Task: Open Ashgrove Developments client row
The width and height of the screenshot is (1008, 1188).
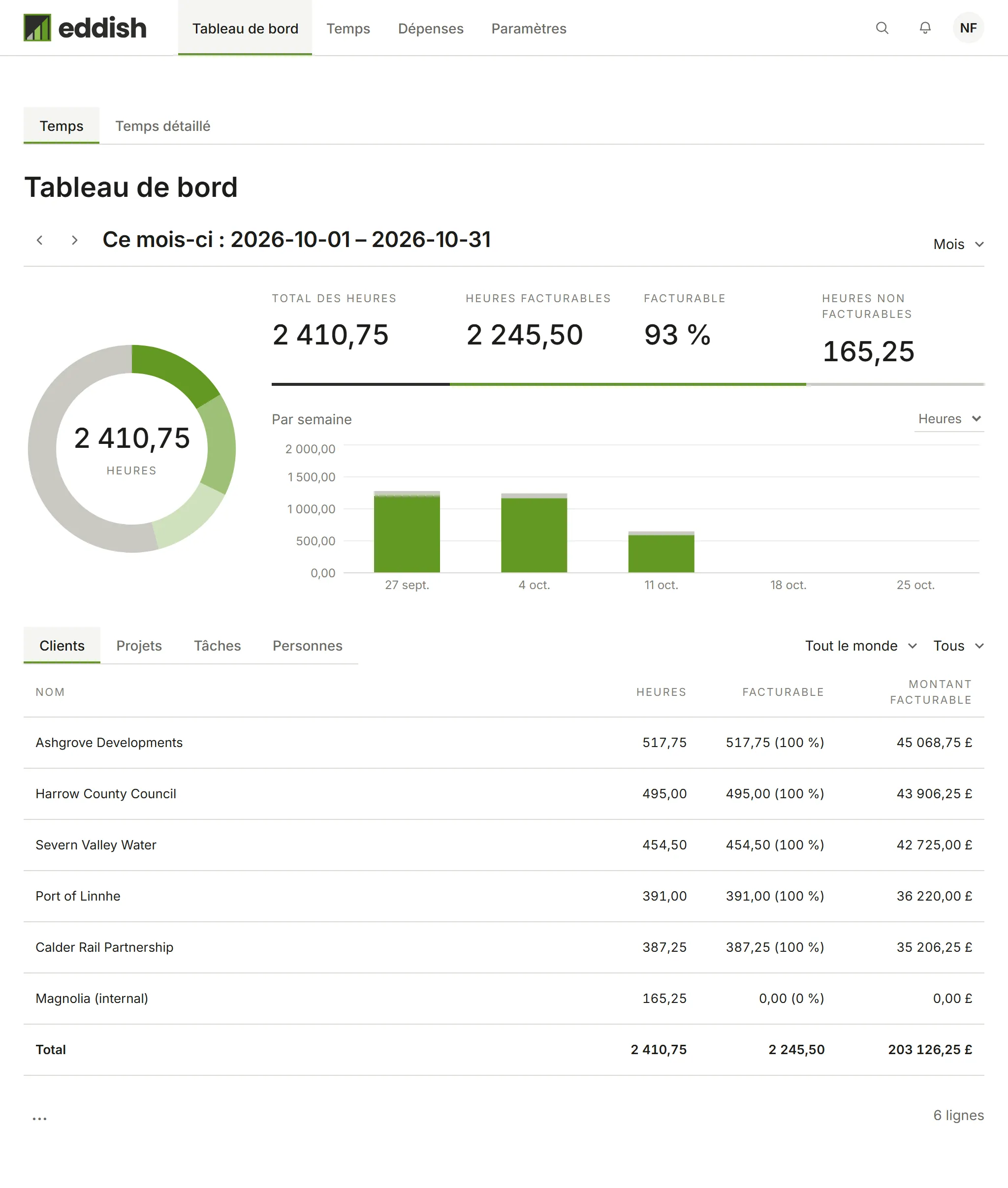Action: [504, 742]
